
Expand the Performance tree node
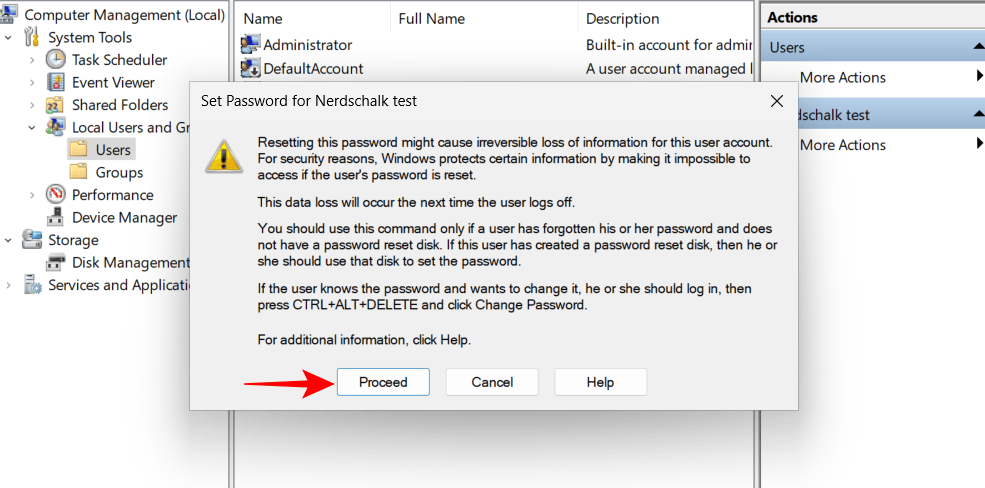33,195
